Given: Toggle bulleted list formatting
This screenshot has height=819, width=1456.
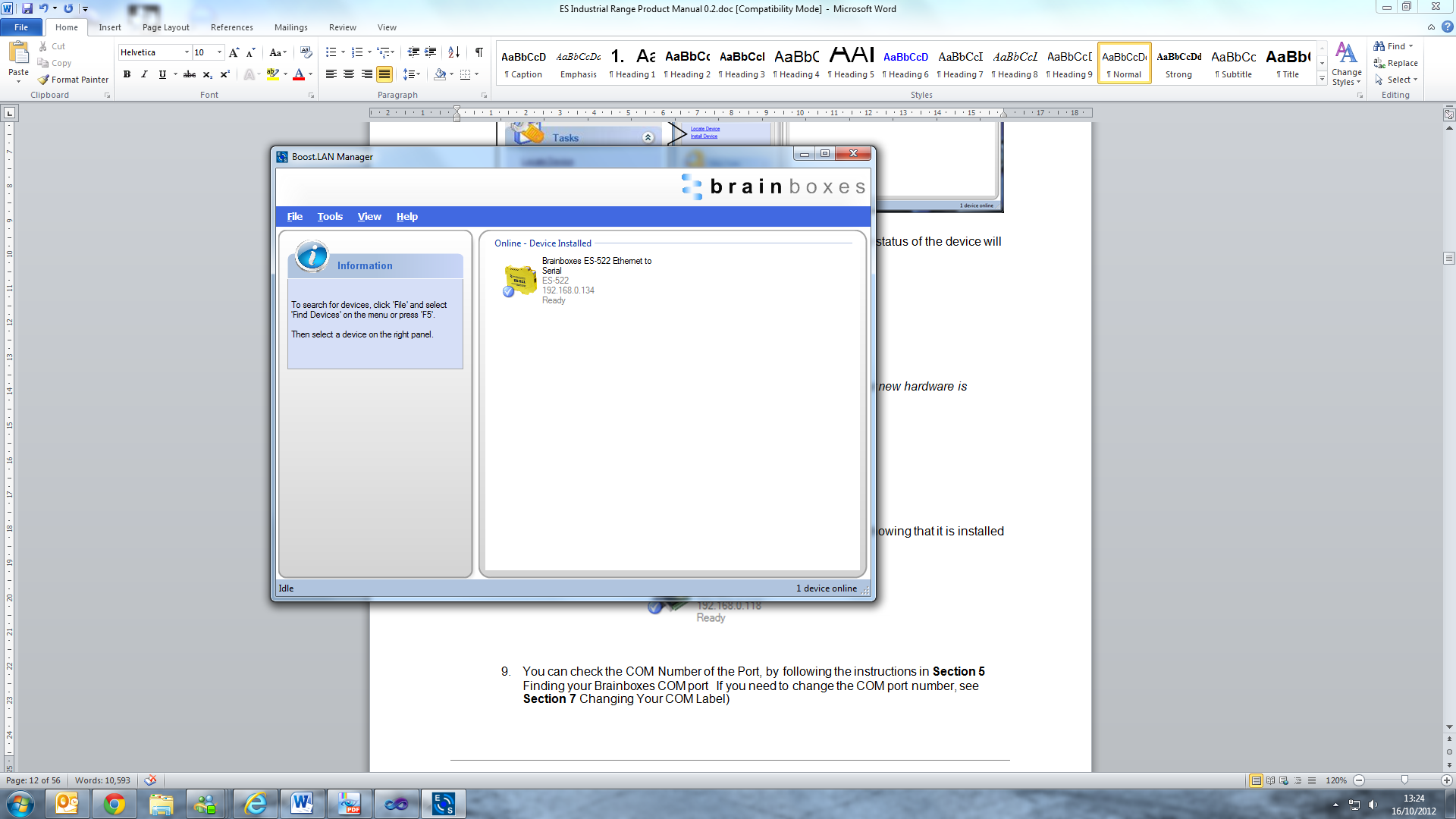Looking at the screenshot, I should click(331, 53).
